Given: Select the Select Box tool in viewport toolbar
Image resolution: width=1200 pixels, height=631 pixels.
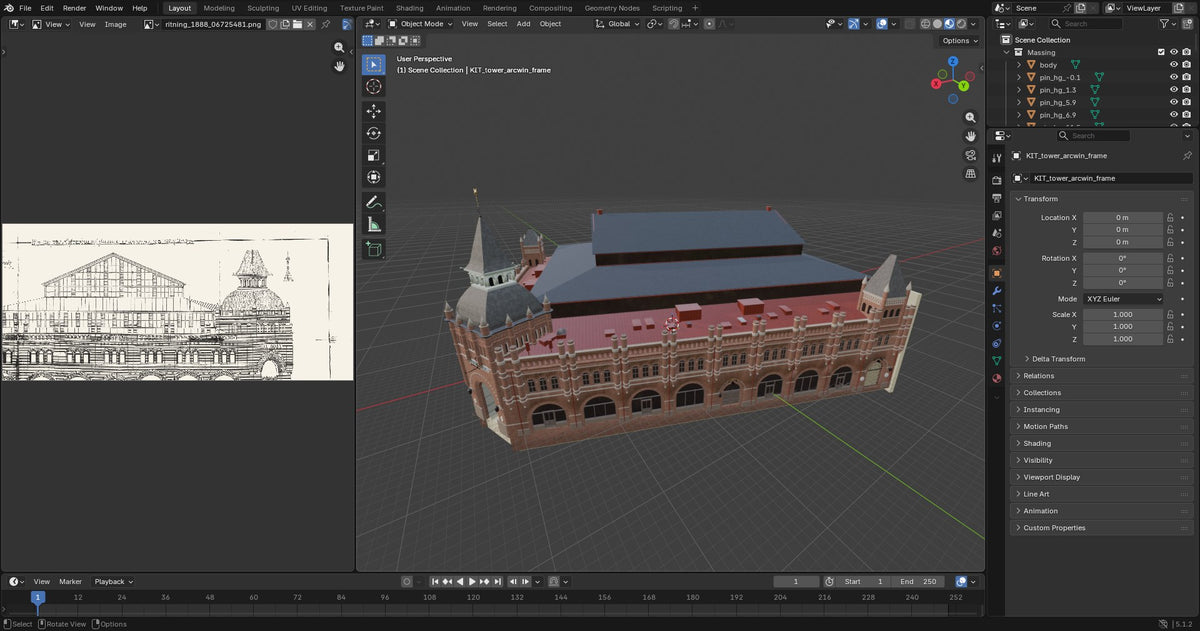Looking at the screenshot, I should (373, 65).
